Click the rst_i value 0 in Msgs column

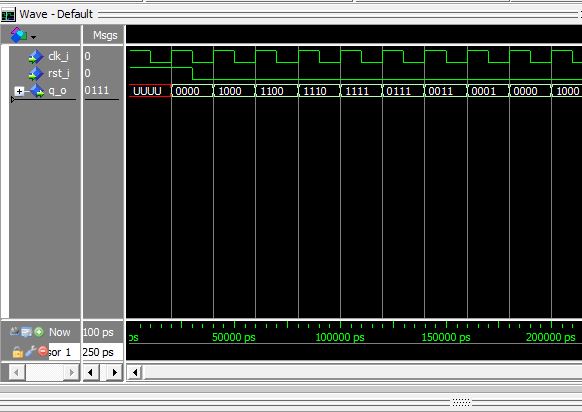(x=87, y=73)
